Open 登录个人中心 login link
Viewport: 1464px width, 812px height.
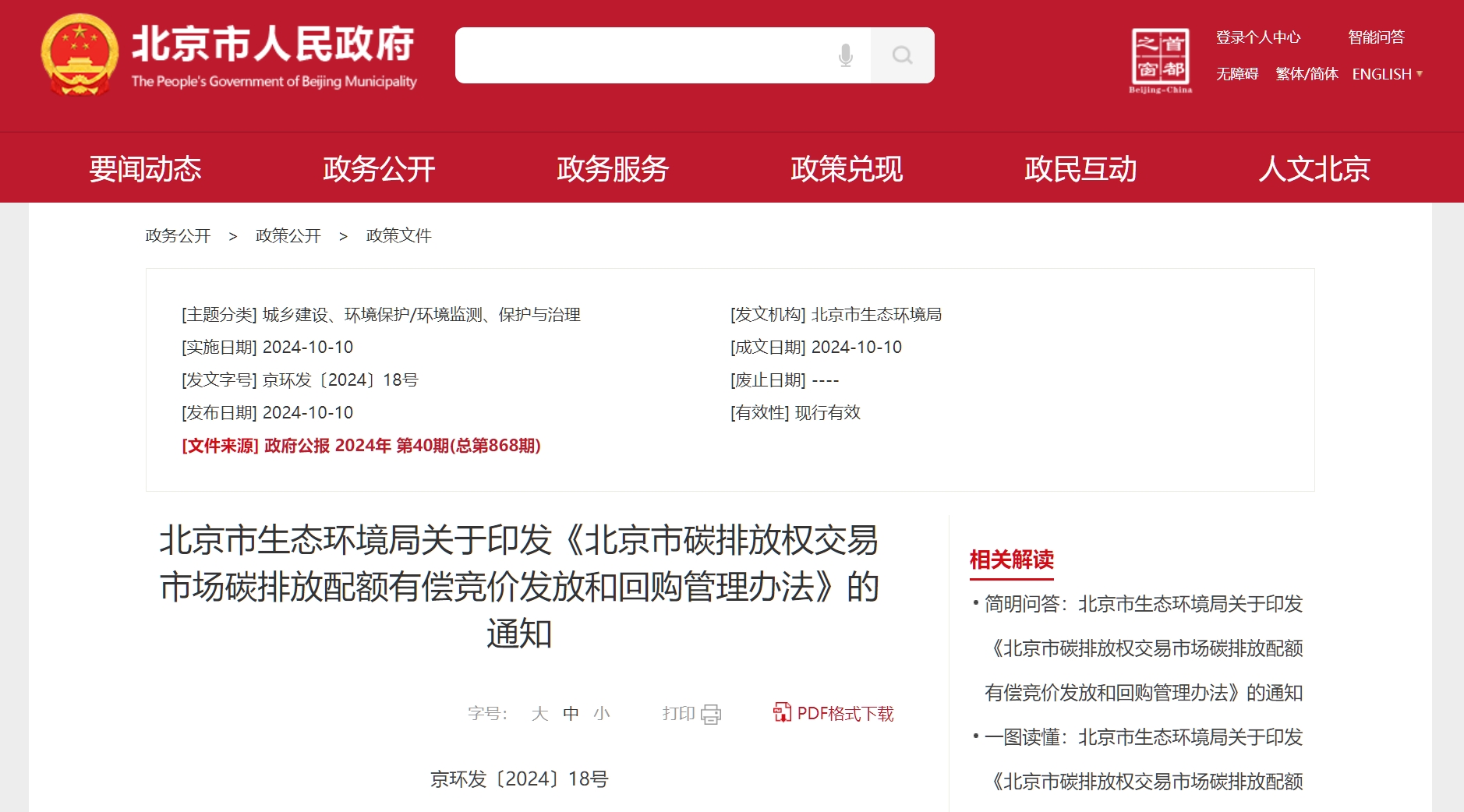point(1258,37)
